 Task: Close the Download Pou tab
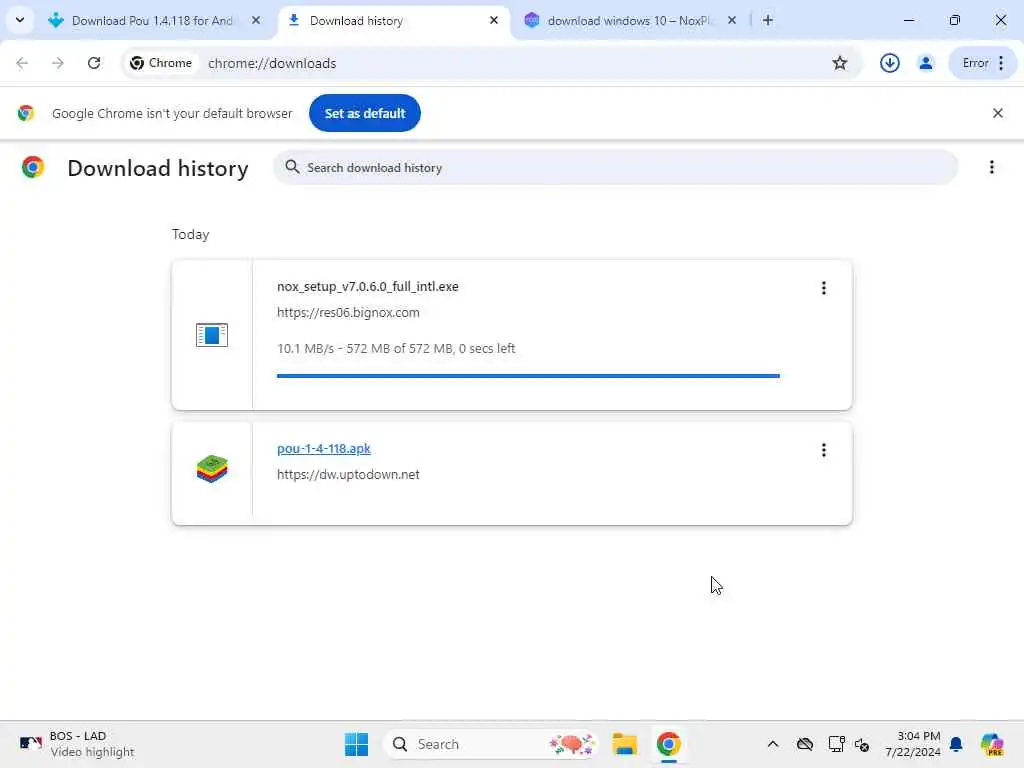(x=256, y=21)
